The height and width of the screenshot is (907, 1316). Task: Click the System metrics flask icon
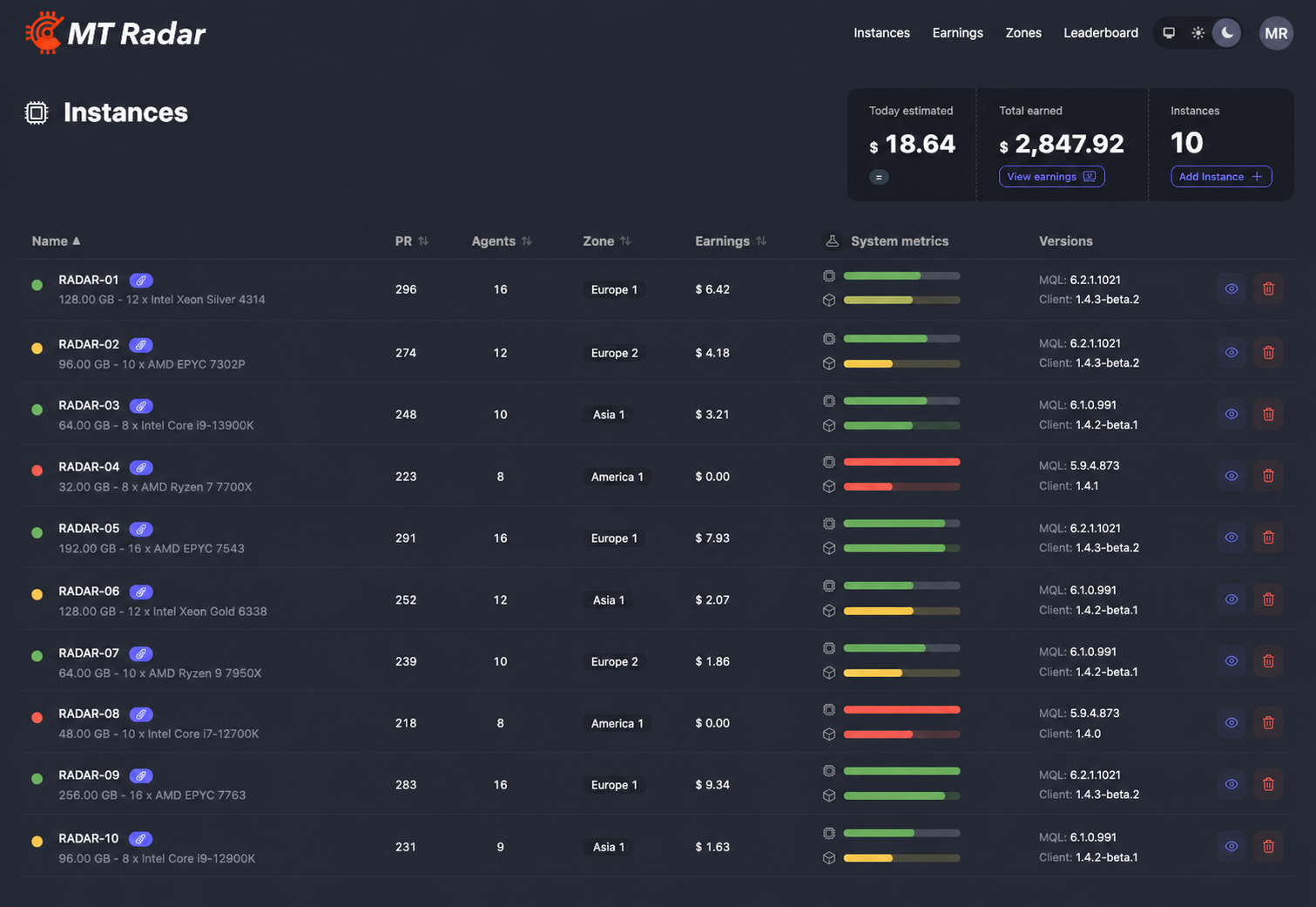pos(832,241)
